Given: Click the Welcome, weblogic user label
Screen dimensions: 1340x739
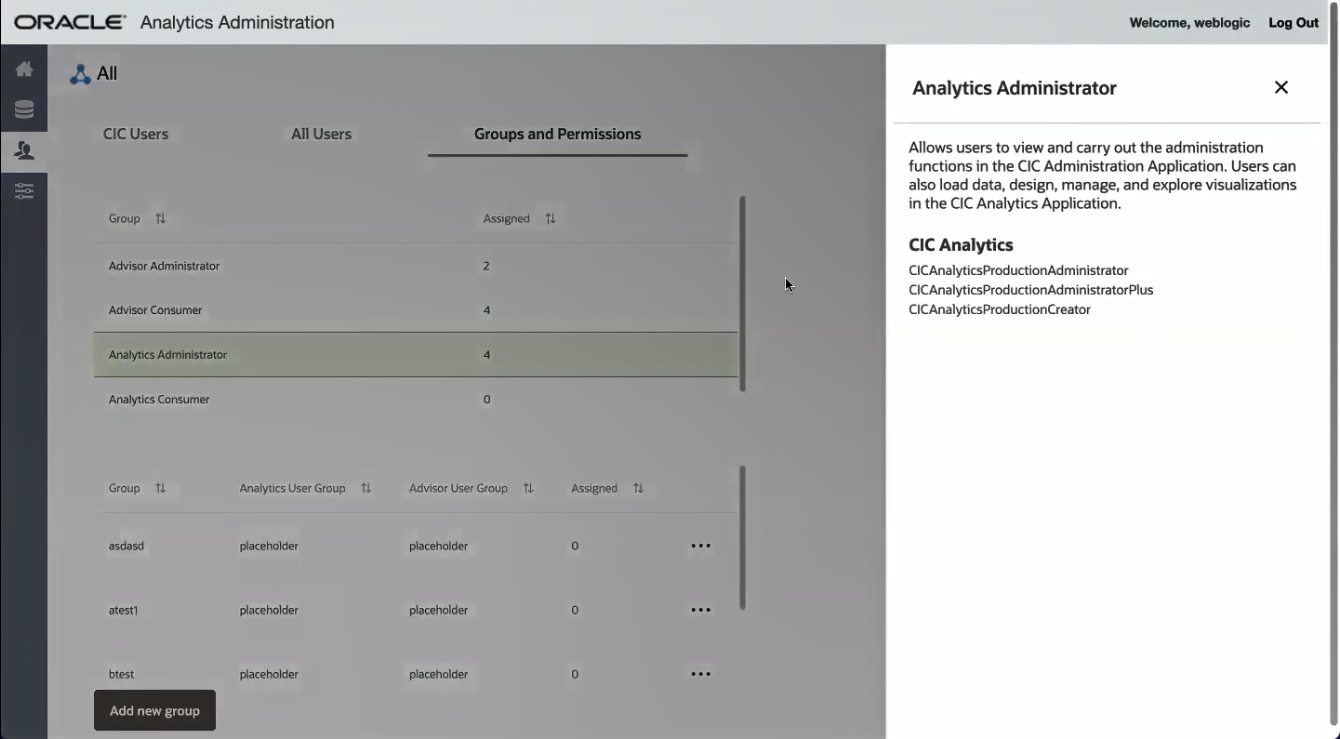Looking at the screenshot, I should [1189, 22].
